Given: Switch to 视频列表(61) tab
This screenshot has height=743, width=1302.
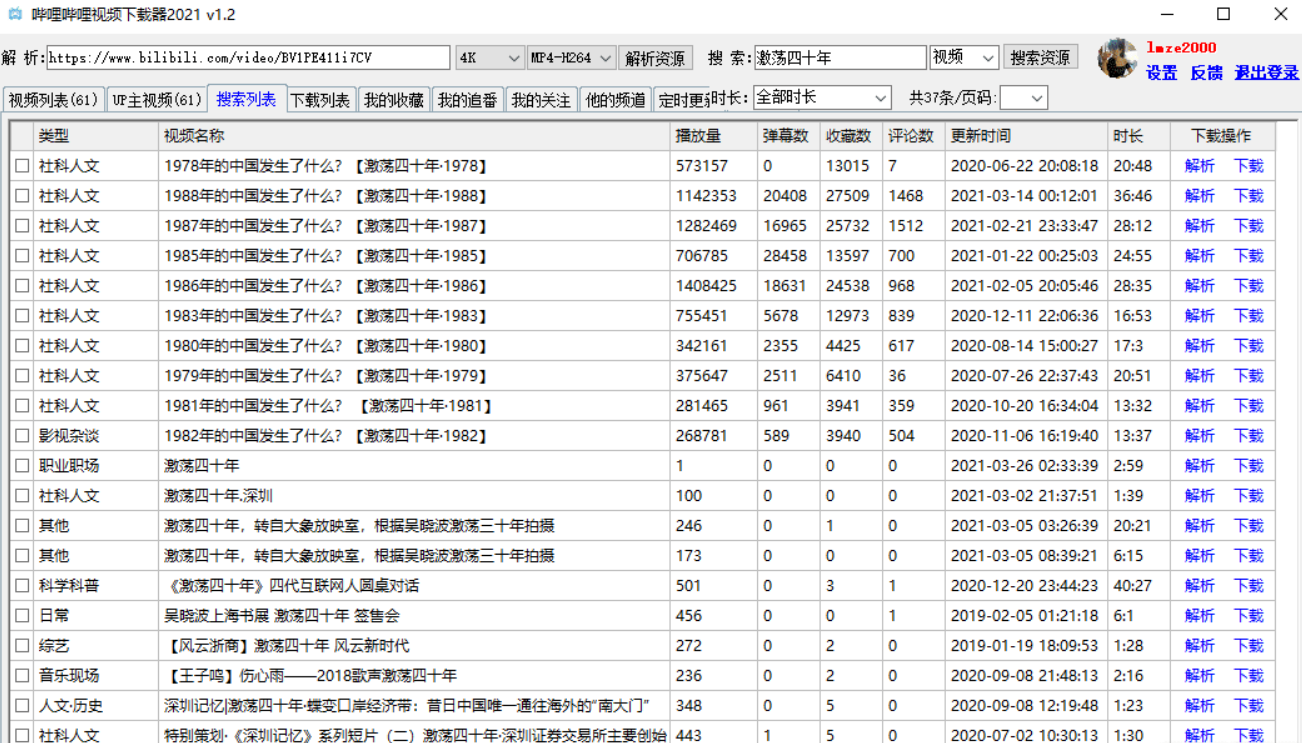Looking at the screenshot, I should tap(54, 100).
